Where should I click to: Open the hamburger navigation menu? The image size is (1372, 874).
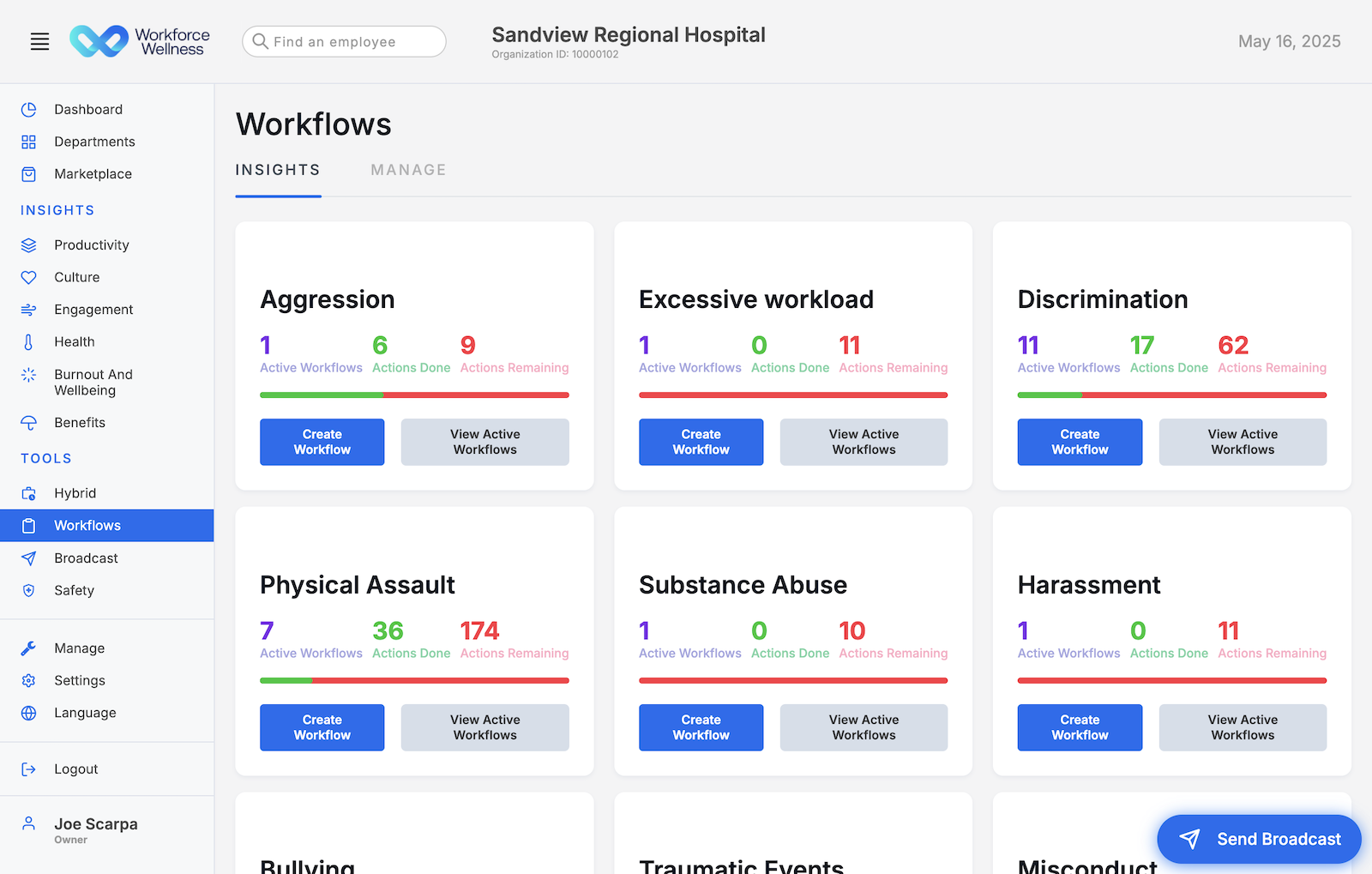tap(39, 40)
